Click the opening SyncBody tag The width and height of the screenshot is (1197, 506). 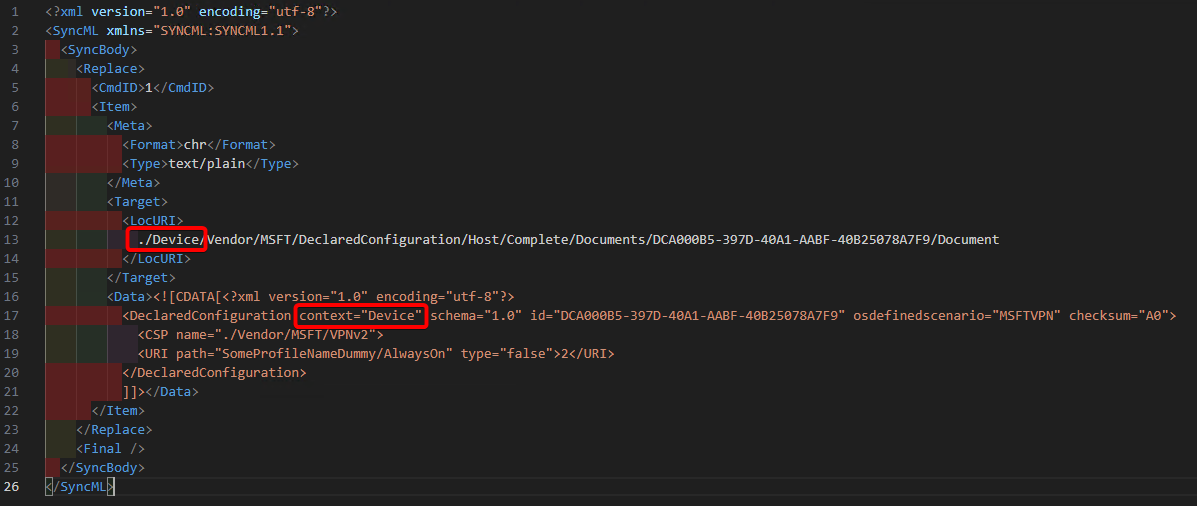99,50
